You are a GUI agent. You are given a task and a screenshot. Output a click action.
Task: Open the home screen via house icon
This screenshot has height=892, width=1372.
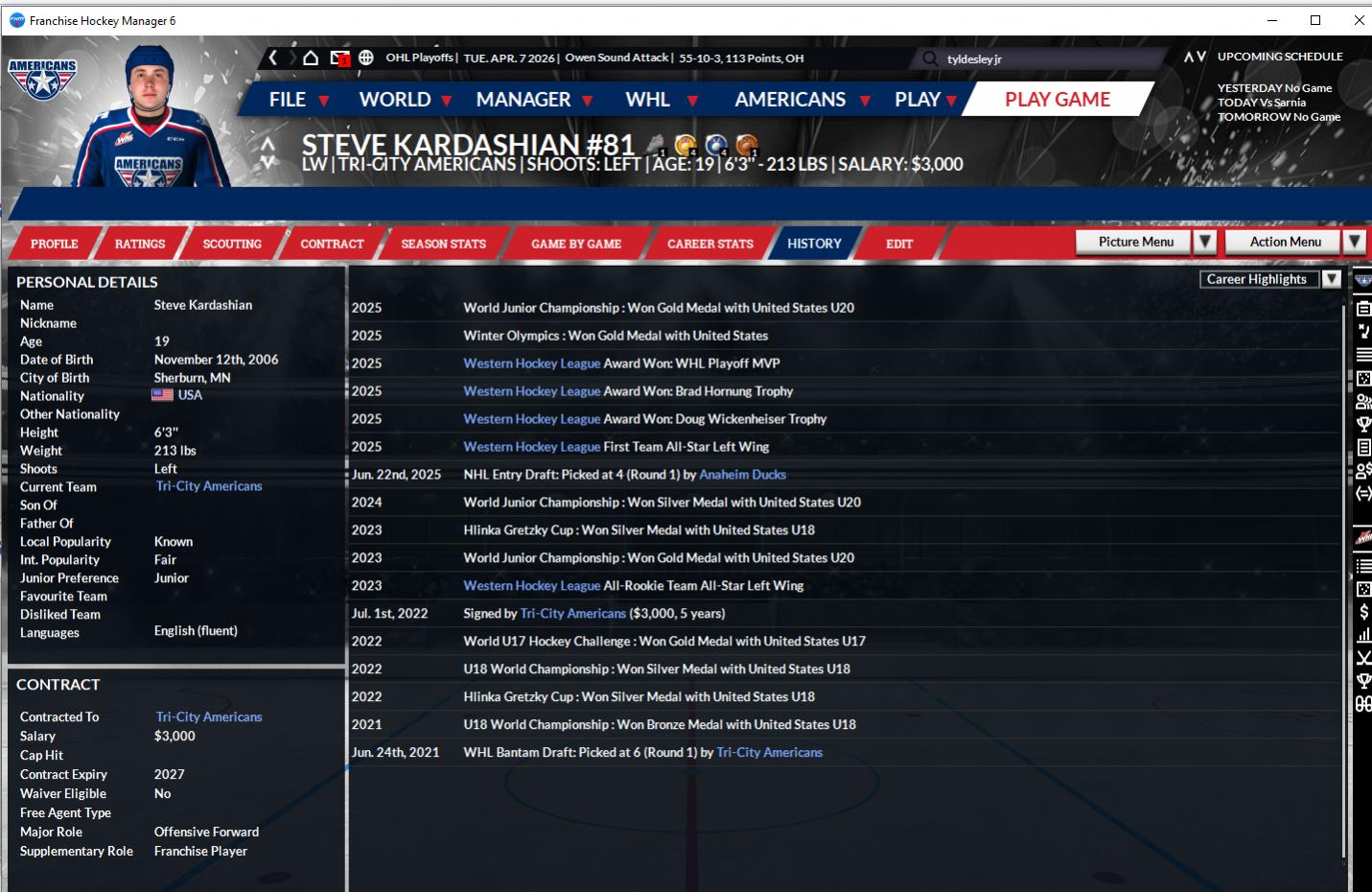click(x=311, y=58)
